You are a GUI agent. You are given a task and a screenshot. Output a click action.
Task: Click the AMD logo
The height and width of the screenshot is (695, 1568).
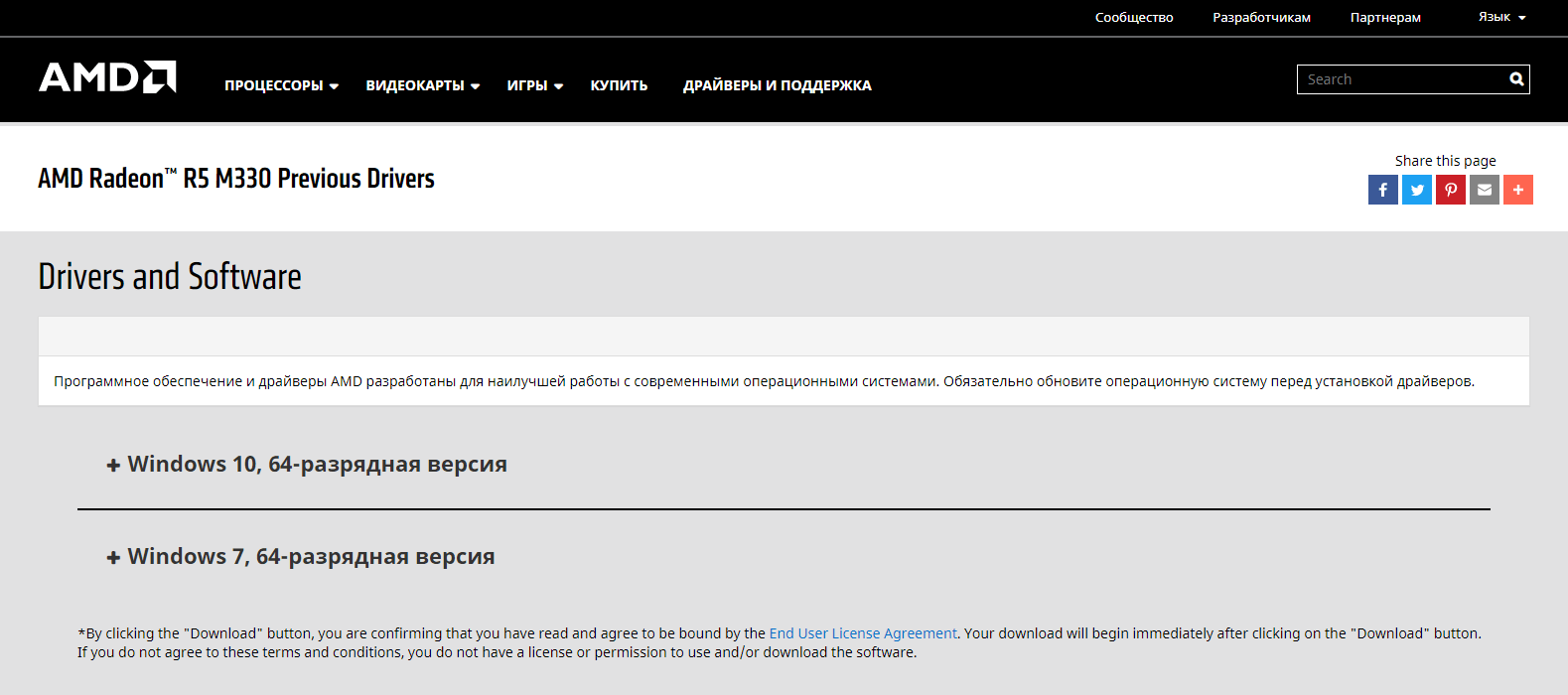point(107,77)
